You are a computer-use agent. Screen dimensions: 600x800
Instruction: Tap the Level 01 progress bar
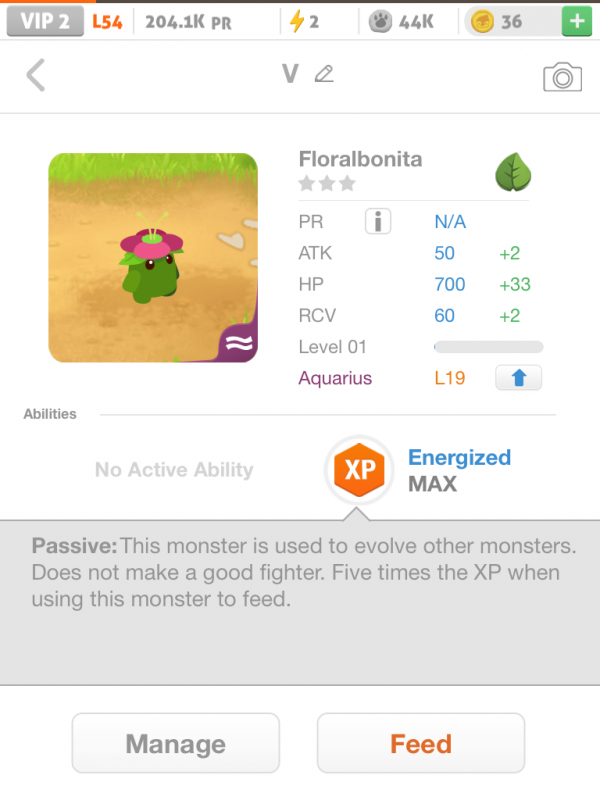coord(488,347)
